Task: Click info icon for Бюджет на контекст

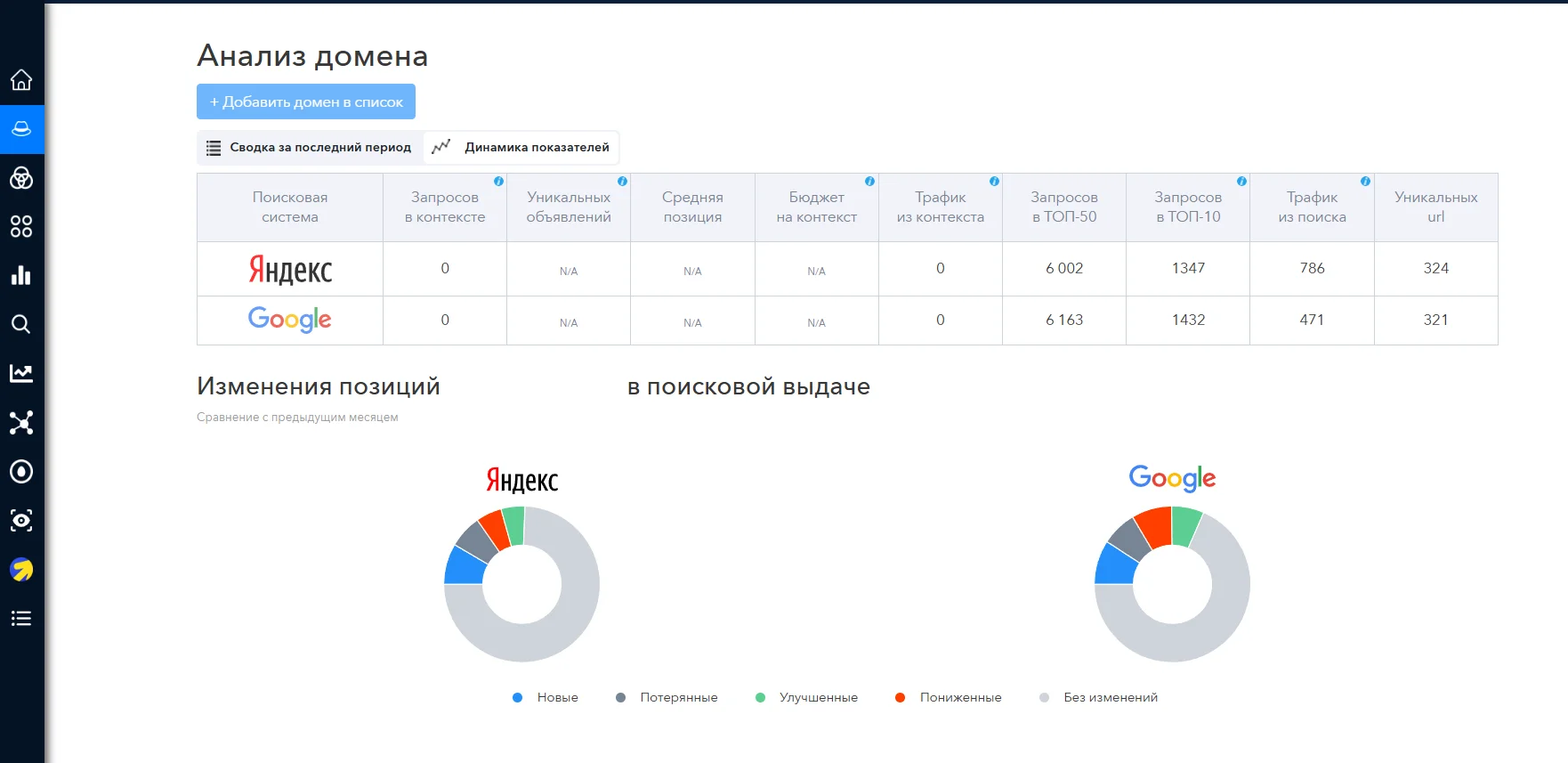Action: pyautogui.click(x=869, y=181)
